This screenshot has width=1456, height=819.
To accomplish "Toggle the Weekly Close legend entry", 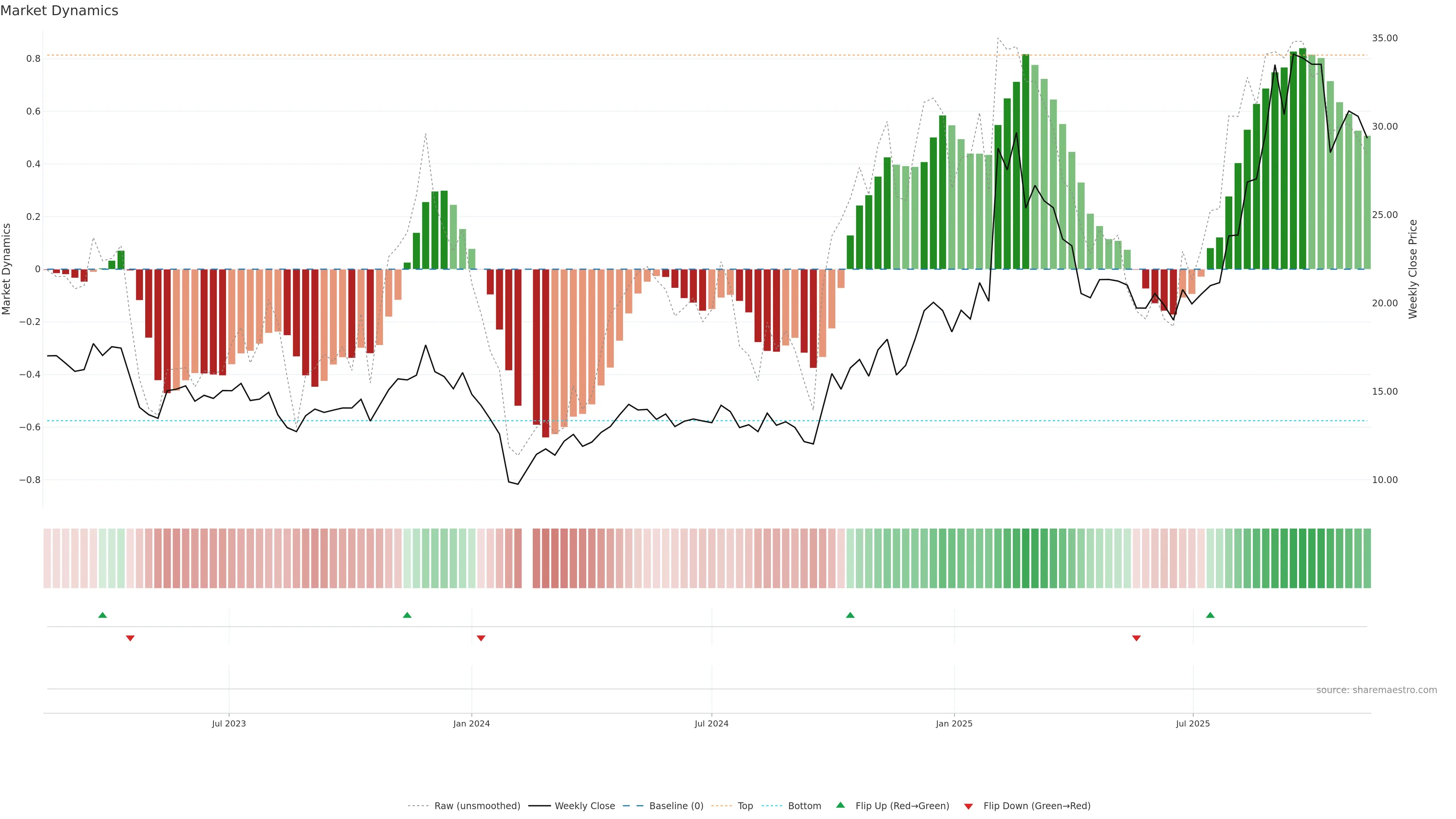I will click(584, 806).
